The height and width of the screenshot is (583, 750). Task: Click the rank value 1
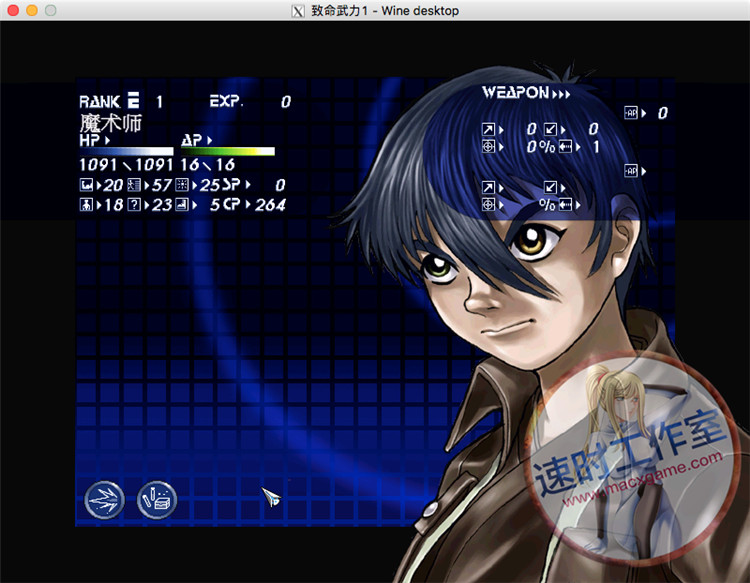(x=159, y=101)
